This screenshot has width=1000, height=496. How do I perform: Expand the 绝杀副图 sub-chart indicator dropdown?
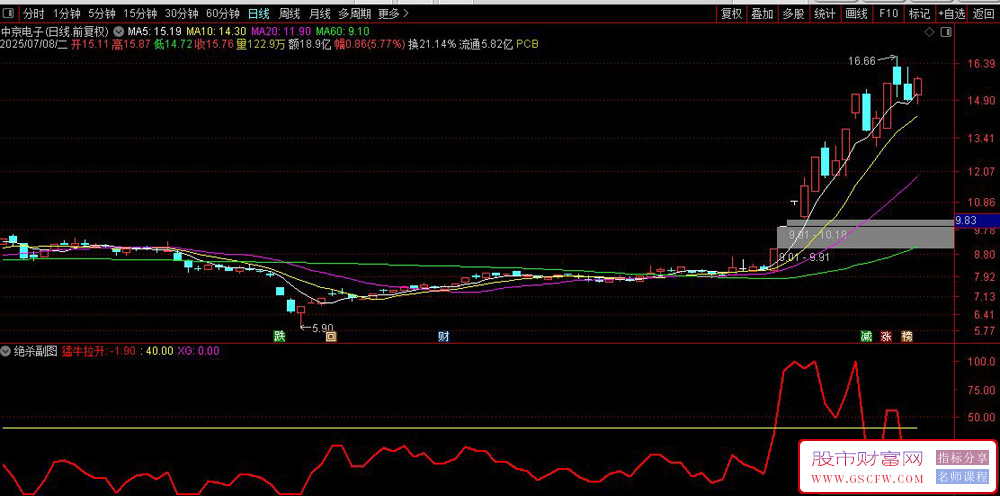pos(6,351)
